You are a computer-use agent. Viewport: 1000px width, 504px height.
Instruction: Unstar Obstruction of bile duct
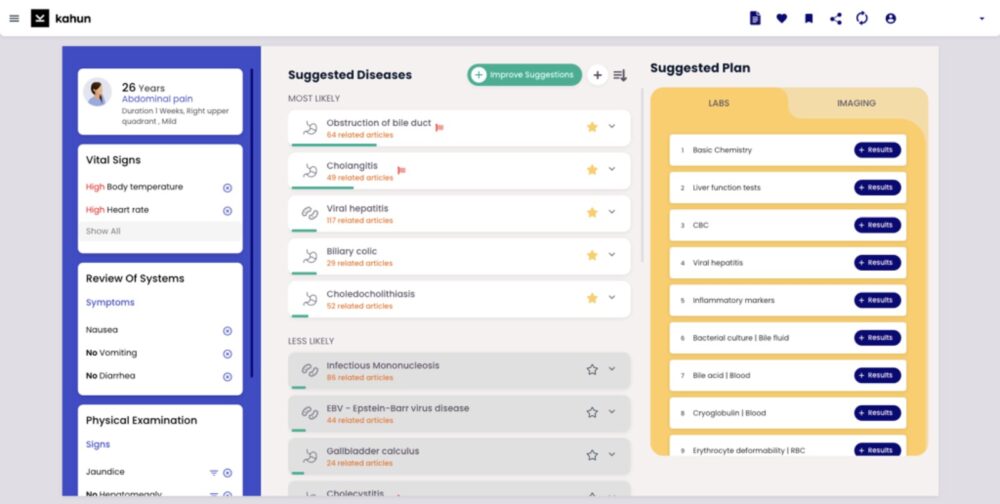click(592, 127)
